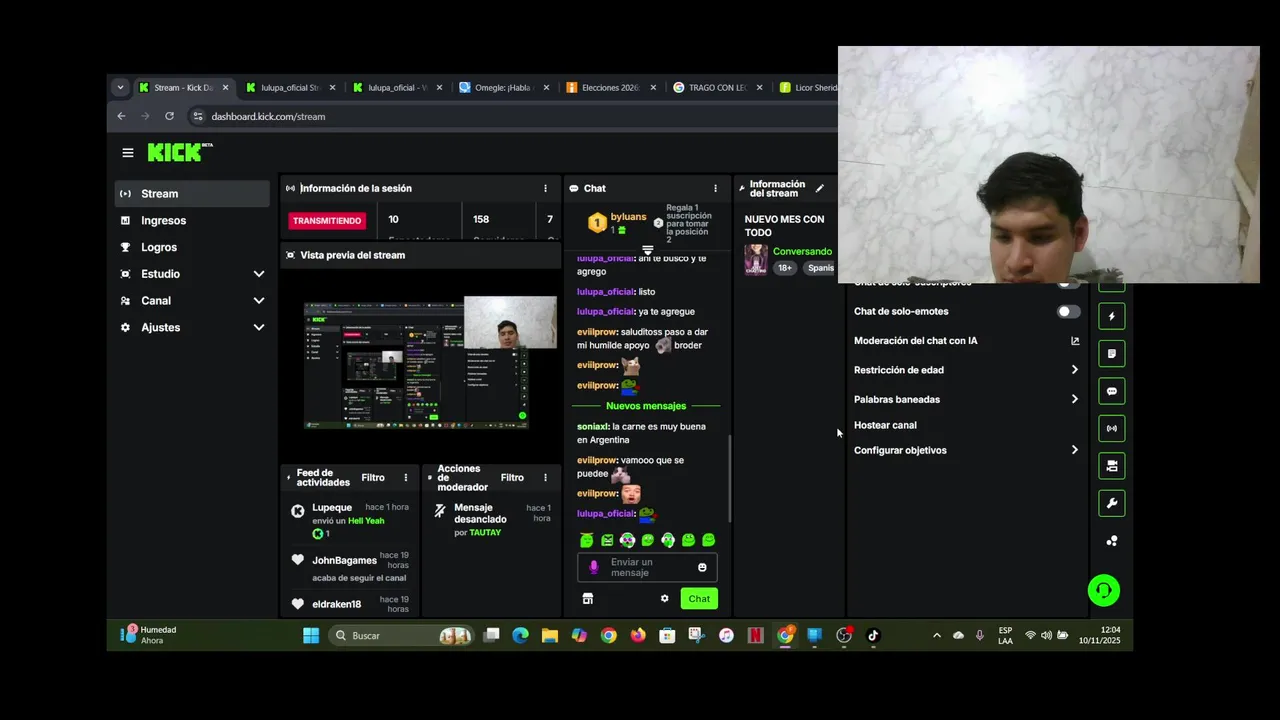This screenshot has height=720, width=1280.
Task: Click the 18+ tag
Action: 785,268
